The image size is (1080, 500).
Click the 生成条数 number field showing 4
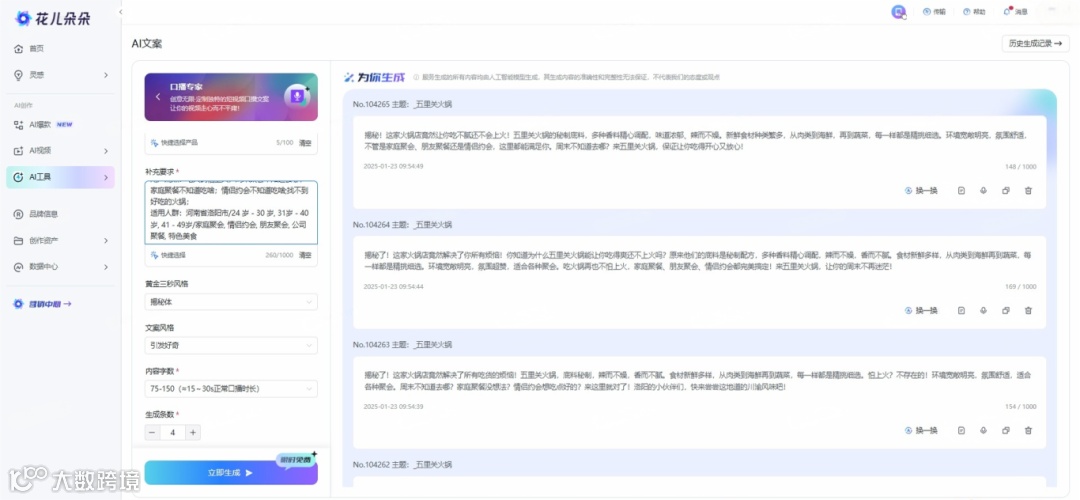click(173, 433)
